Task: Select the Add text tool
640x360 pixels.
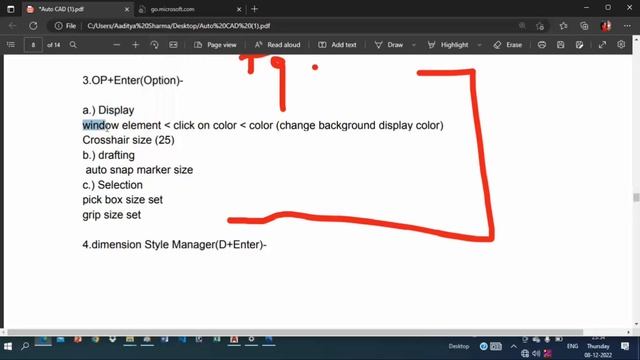Action: 337,45
